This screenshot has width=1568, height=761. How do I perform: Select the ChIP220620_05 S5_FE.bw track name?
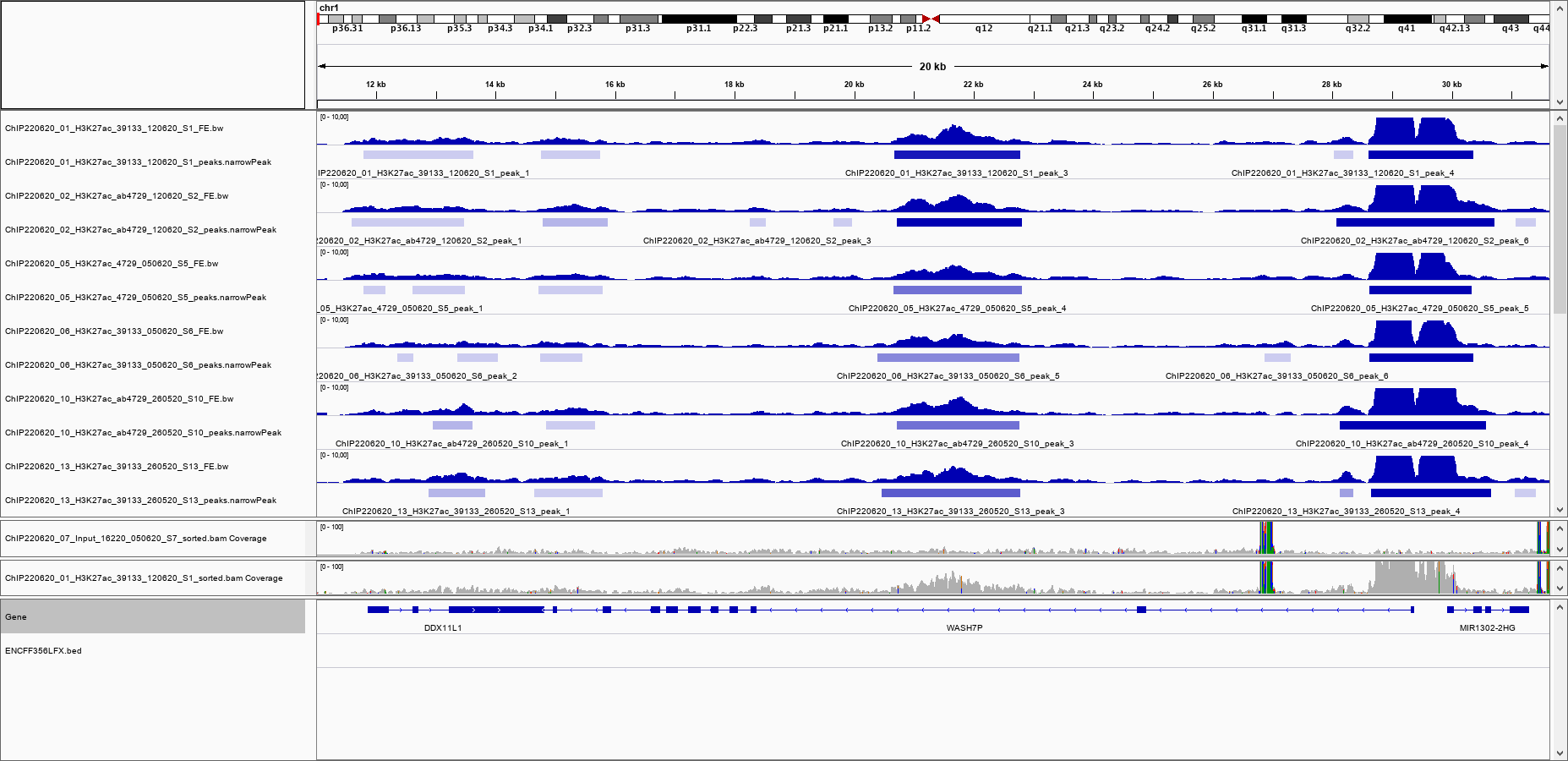(x=112, y=264)
